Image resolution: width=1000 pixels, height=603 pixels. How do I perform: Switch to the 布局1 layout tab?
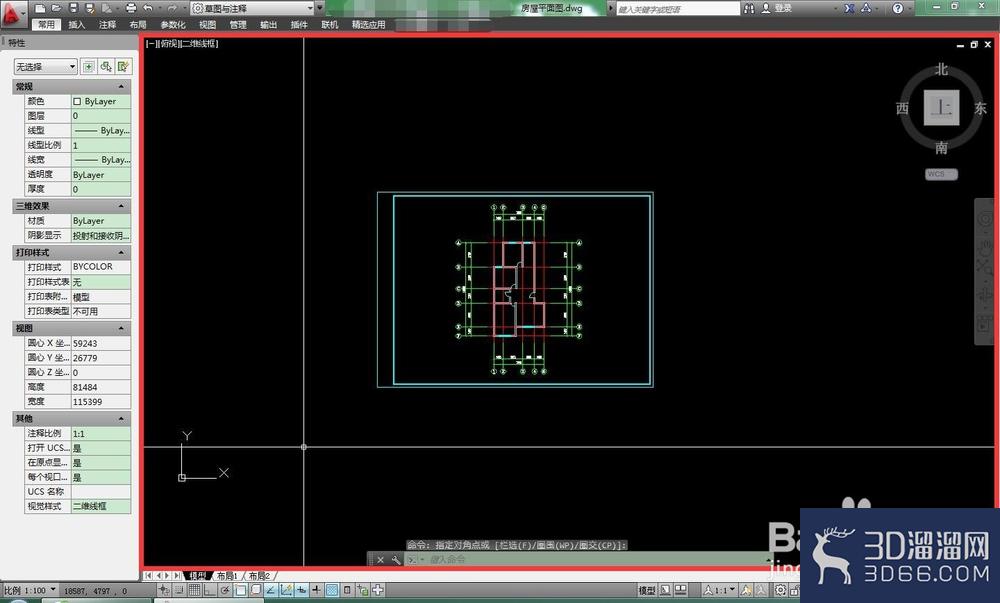pyautogui.click(x=226, y=576)
